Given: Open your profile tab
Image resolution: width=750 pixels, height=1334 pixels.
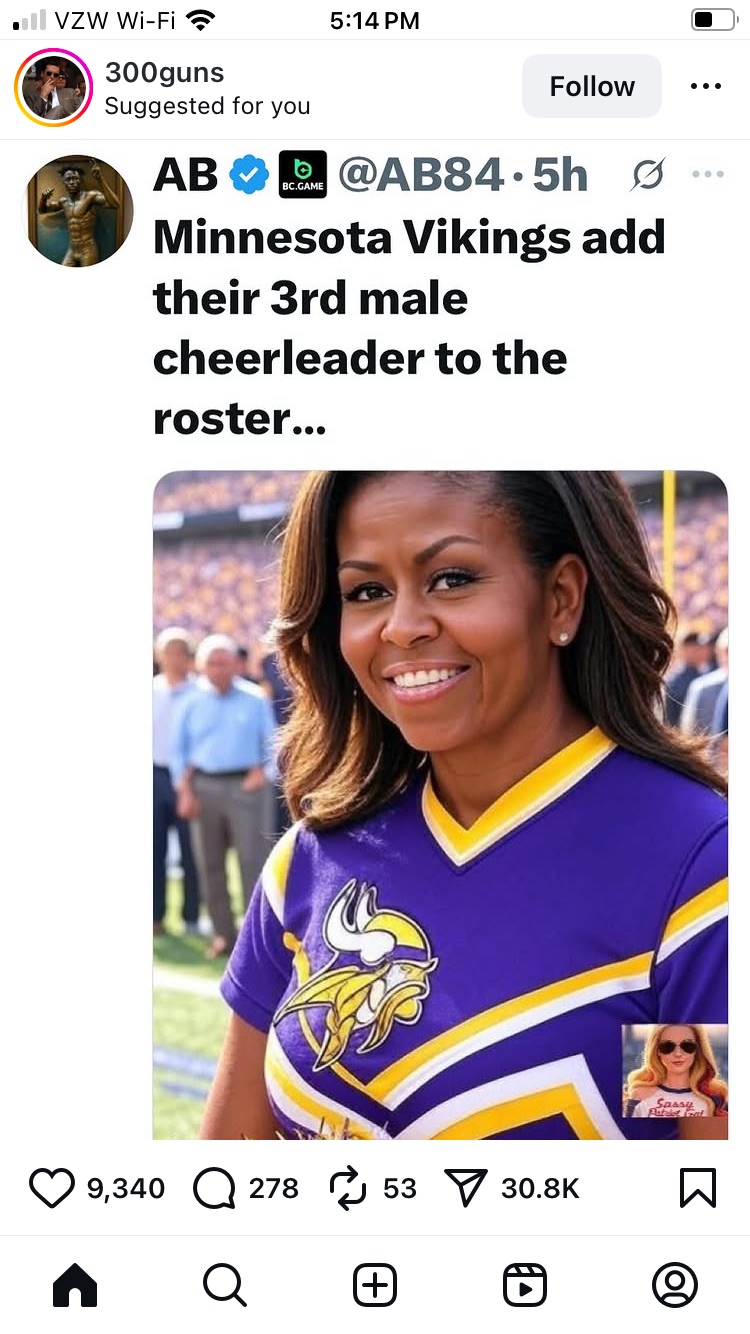Looking at the screenshot, I should coord(674,1285).
